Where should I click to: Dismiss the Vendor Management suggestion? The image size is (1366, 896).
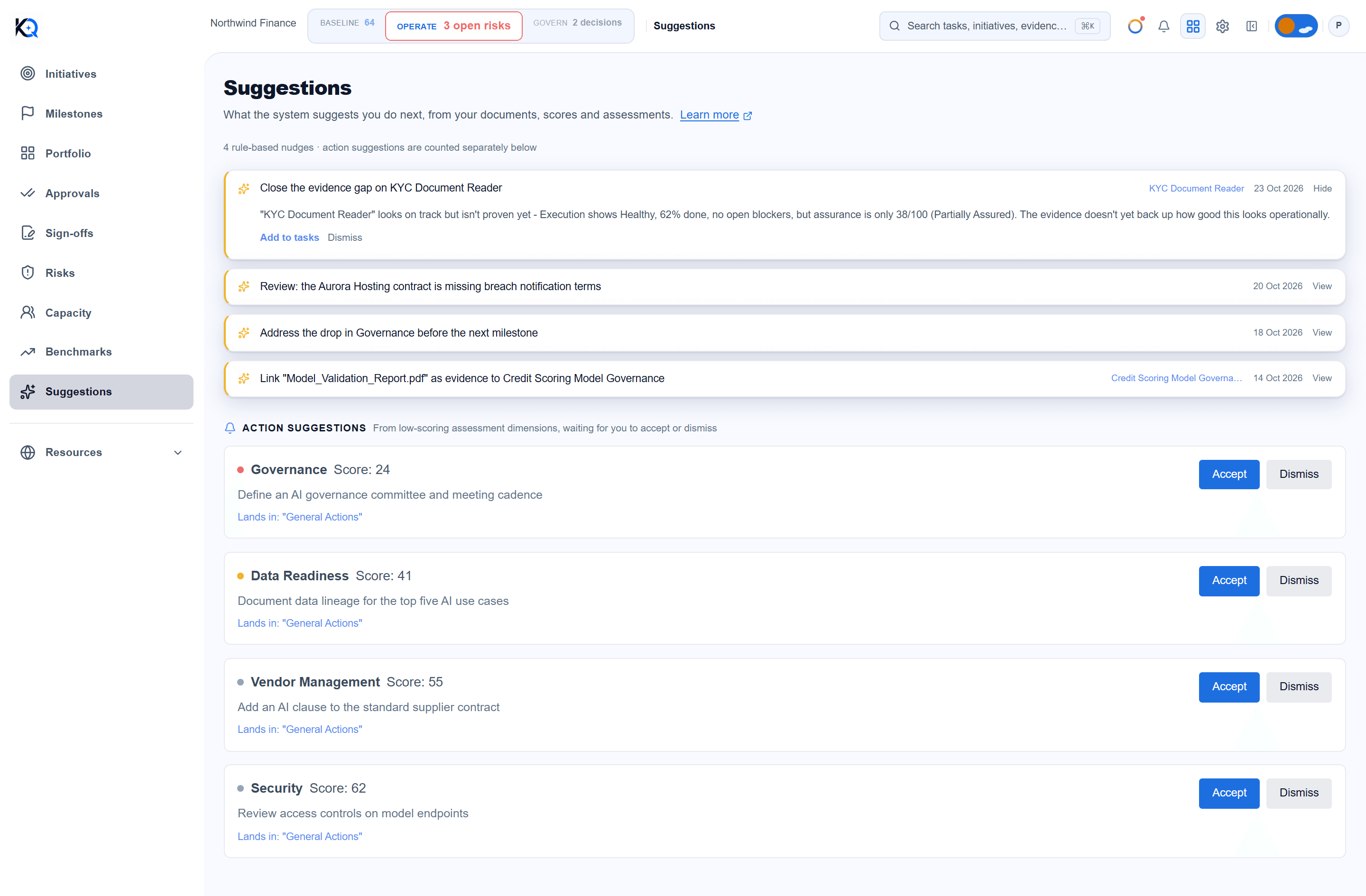click(1298, 686)
